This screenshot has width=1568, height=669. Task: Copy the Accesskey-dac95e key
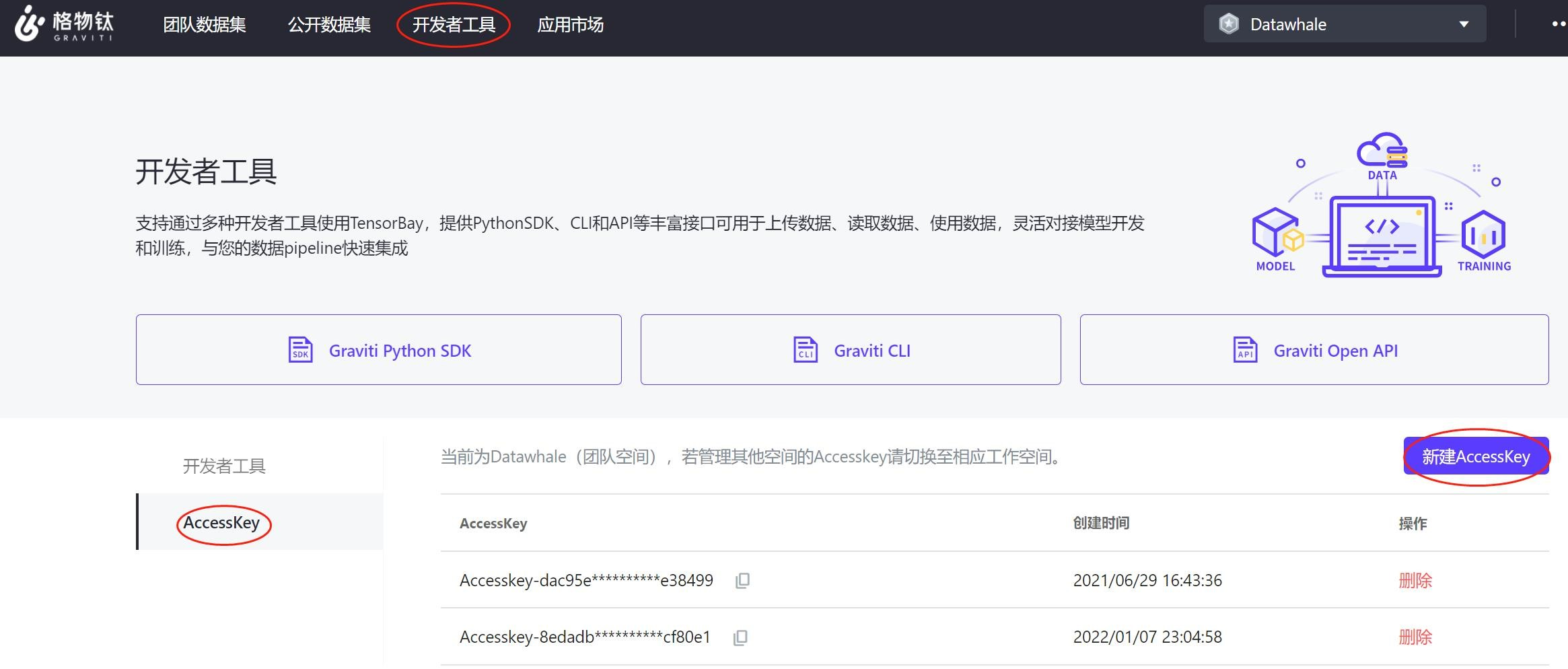[x=742, y=581]
